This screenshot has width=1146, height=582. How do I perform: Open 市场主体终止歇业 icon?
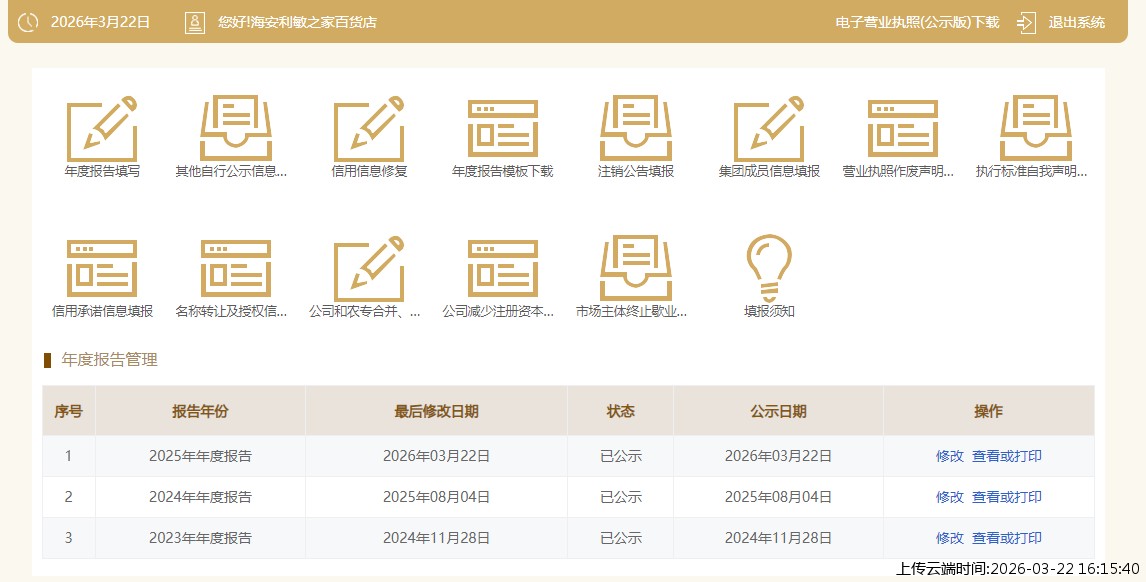(x=636, y=269)
